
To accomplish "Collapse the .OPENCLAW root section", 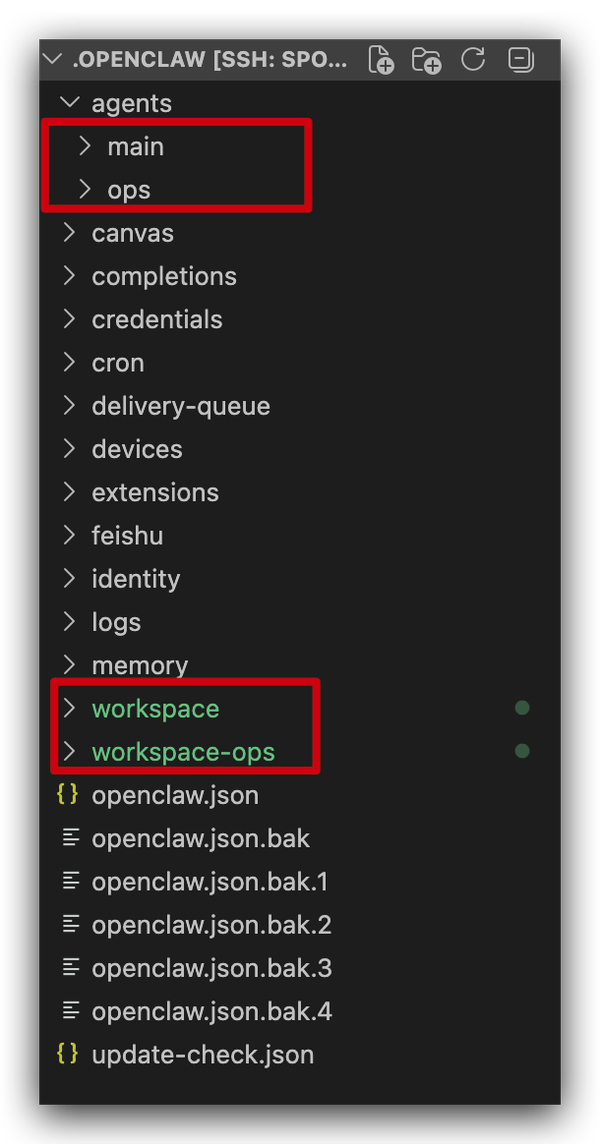I will pyautogui.click(x=54, y=60).
